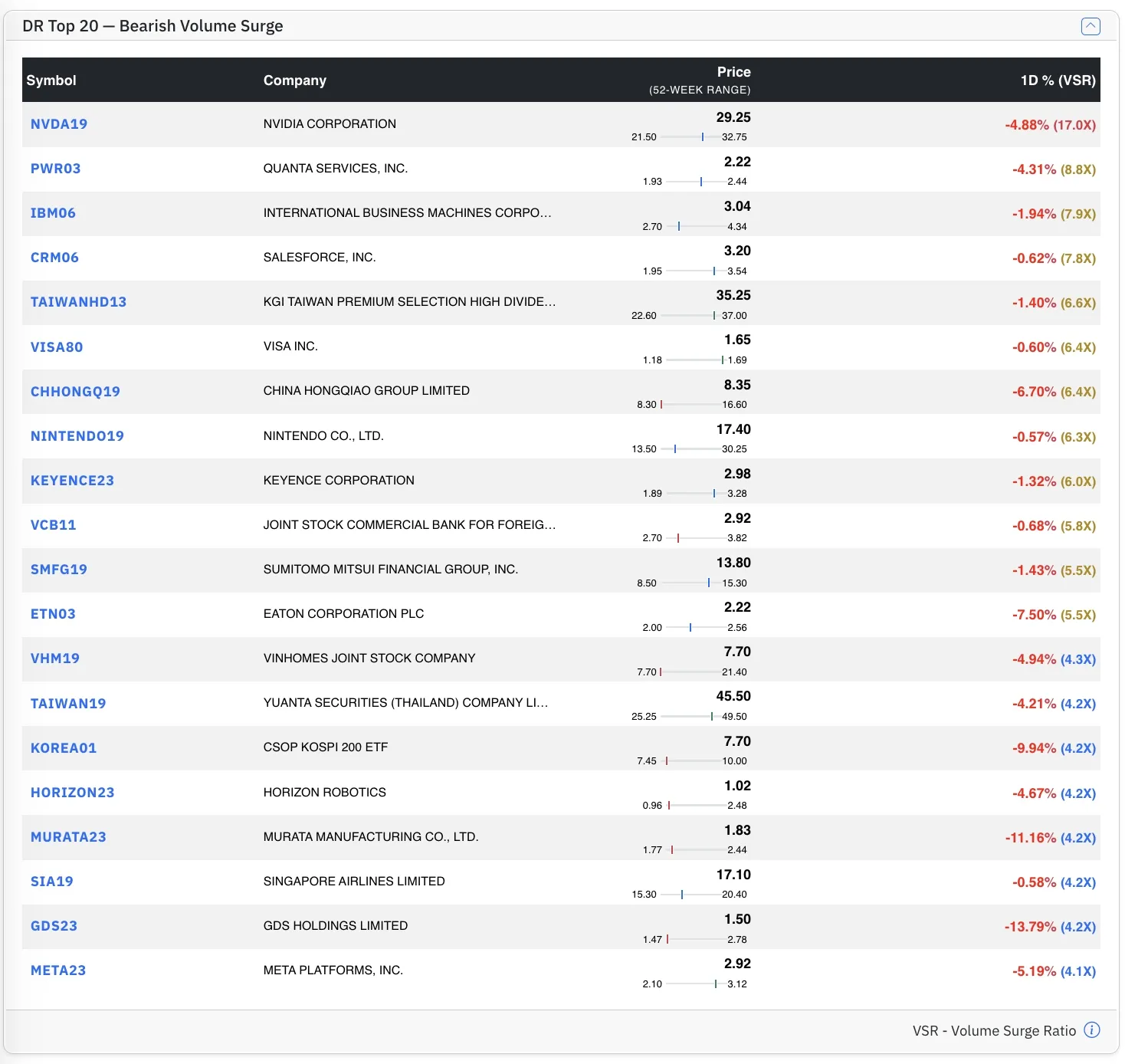Click the VSR - Volume Surge Ratio footnote
Viewport: 1125px width, 1064px height.
994,1031
